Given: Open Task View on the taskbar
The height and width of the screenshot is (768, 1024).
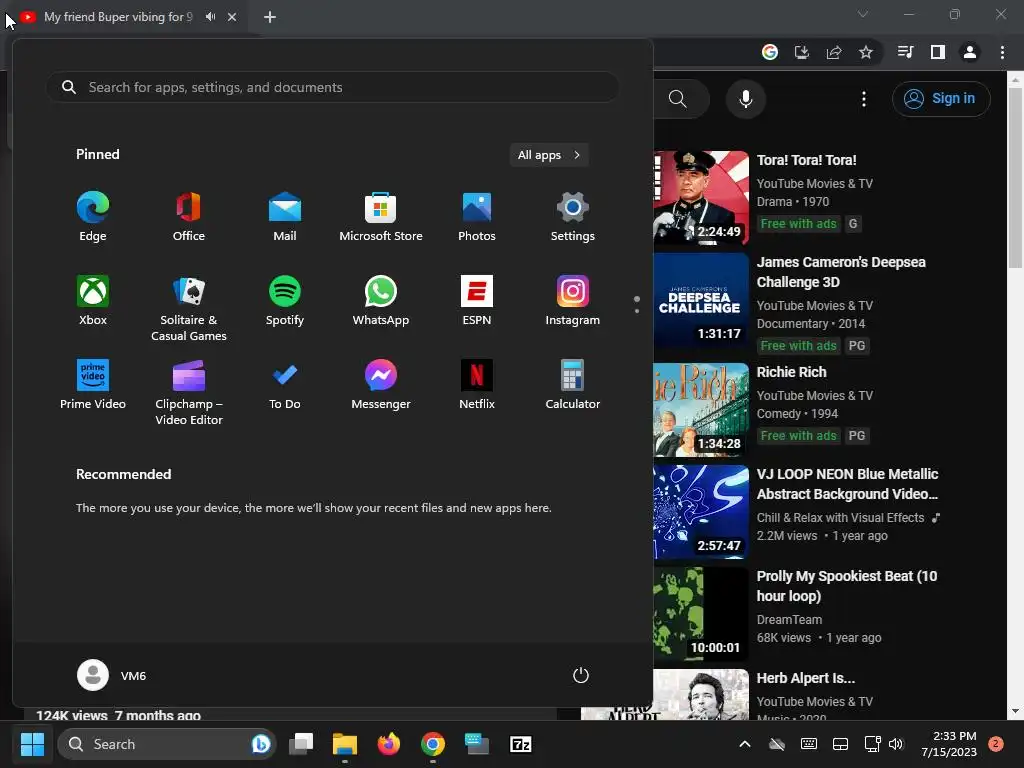Looking at the screenshot, I should (302, 744).
